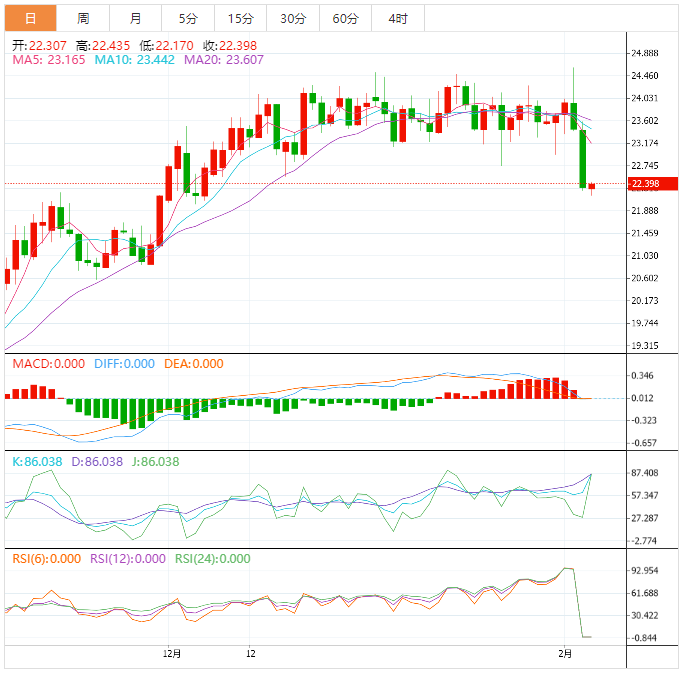Click the MA5 indicator label
The image size is (683, 675).
click(49, 60)
